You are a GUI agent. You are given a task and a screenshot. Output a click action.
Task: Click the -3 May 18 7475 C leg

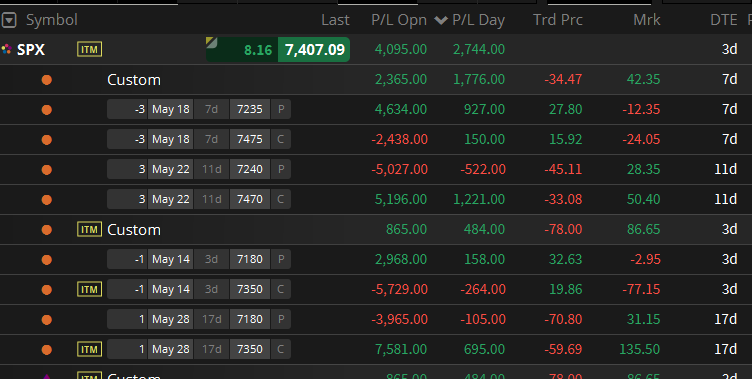pyautogui.click(x=199, y=139)
